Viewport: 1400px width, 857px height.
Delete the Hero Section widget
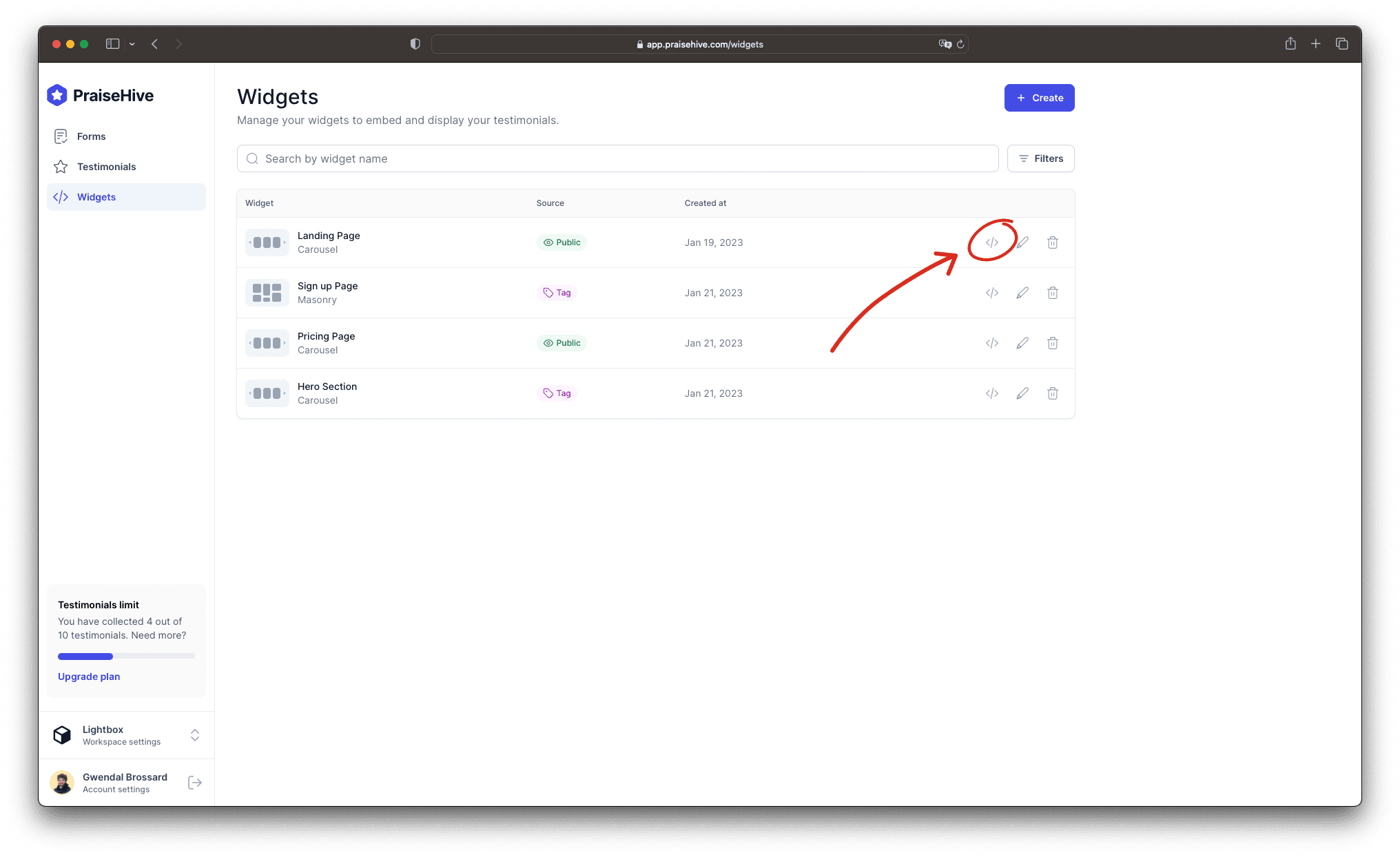coord(1052,393)
